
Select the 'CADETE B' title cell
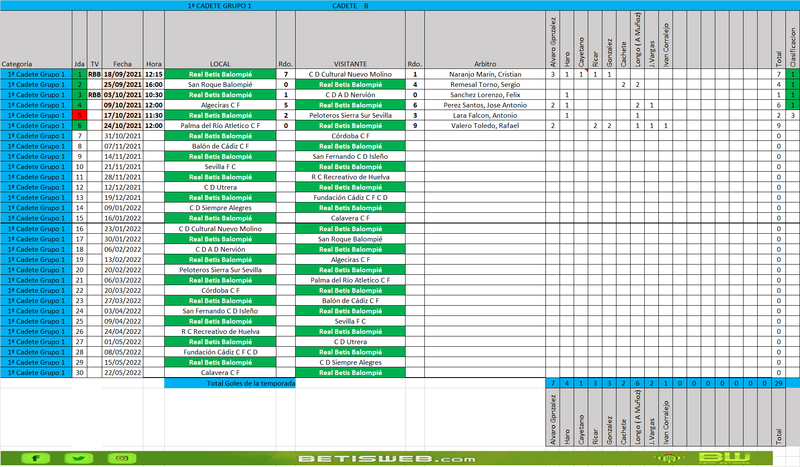(350, 6)
